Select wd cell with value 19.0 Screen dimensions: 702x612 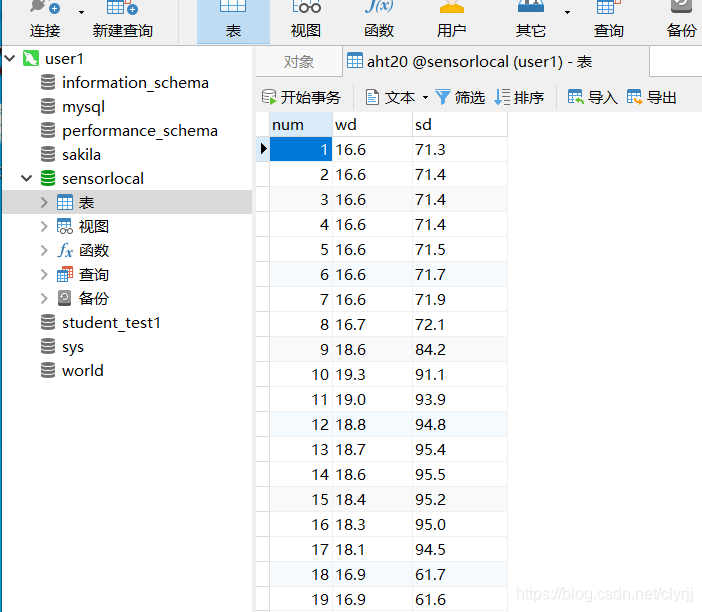pyautogui.click(x=372, y=399)
